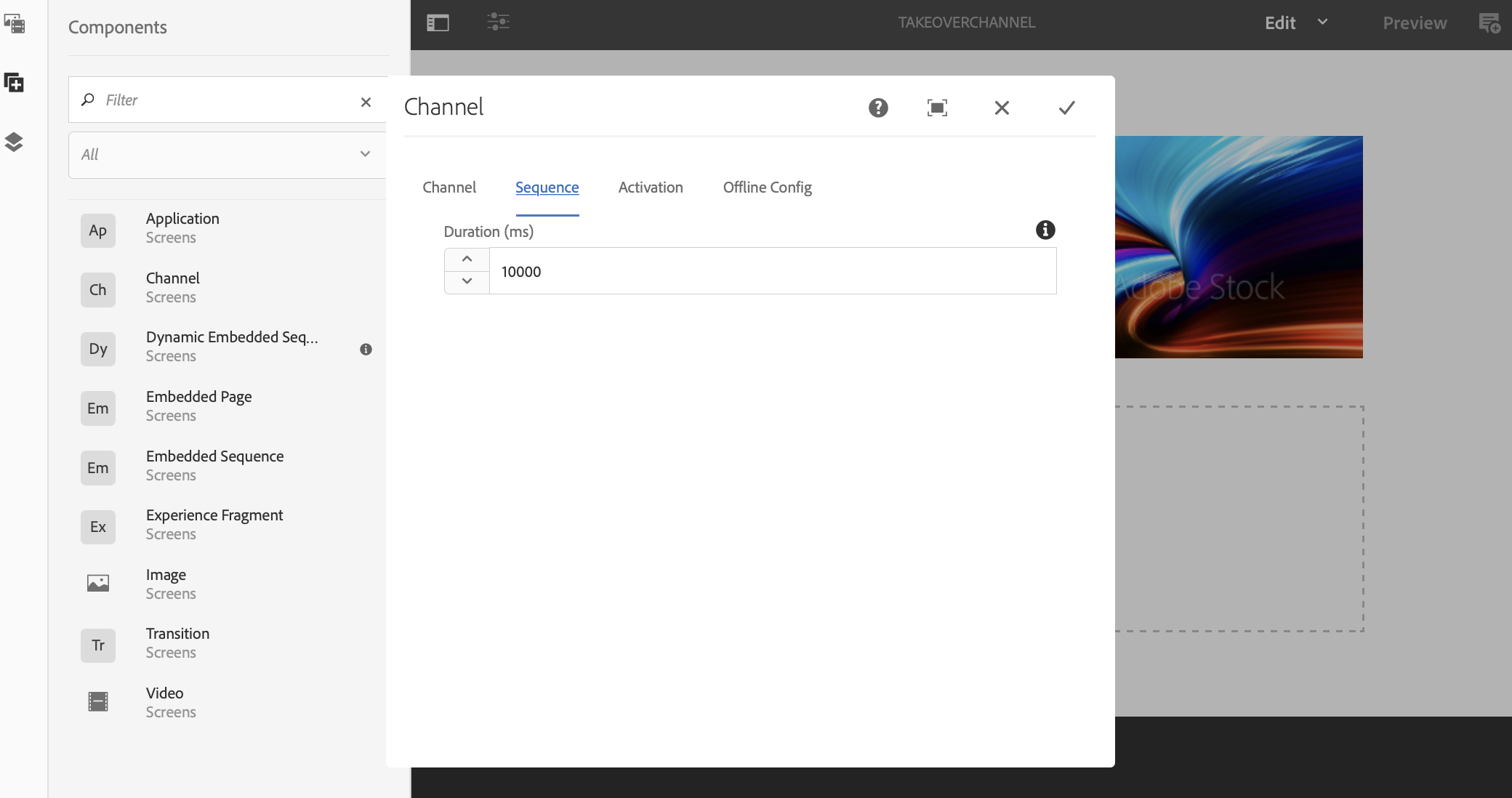Screen dimensions: 1512x798
Task: Open the page properties sliders icon
Action: 498,22
